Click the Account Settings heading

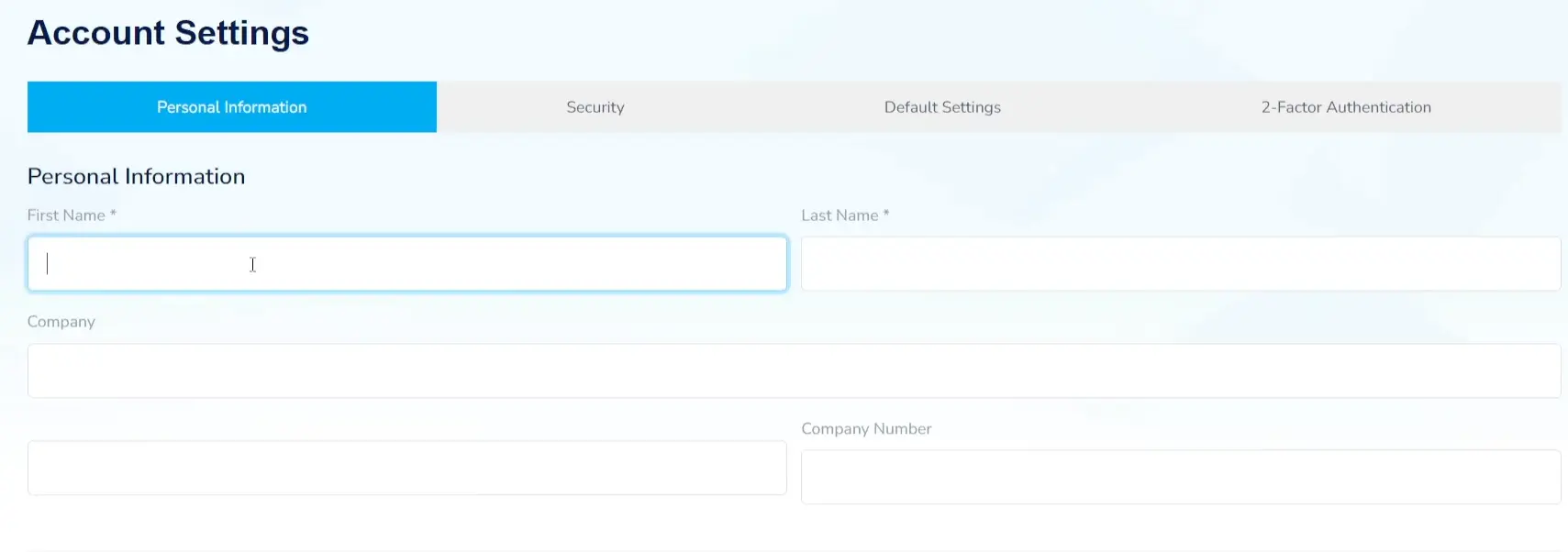(168, 33)
